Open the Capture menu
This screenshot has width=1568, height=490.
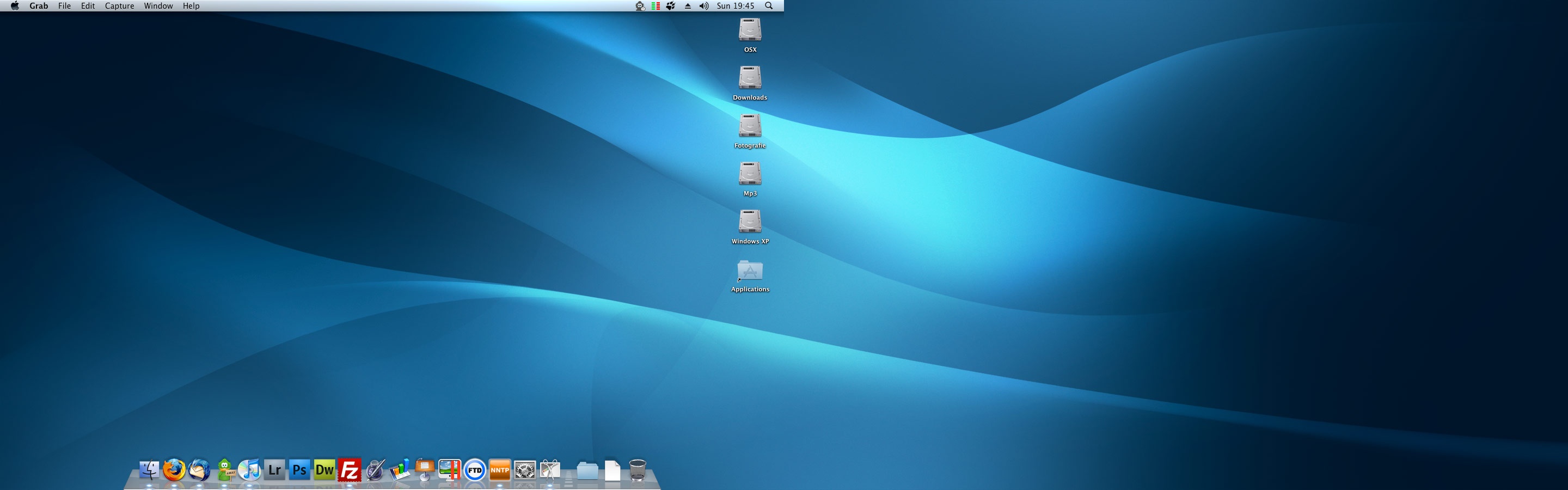(119, 5)
